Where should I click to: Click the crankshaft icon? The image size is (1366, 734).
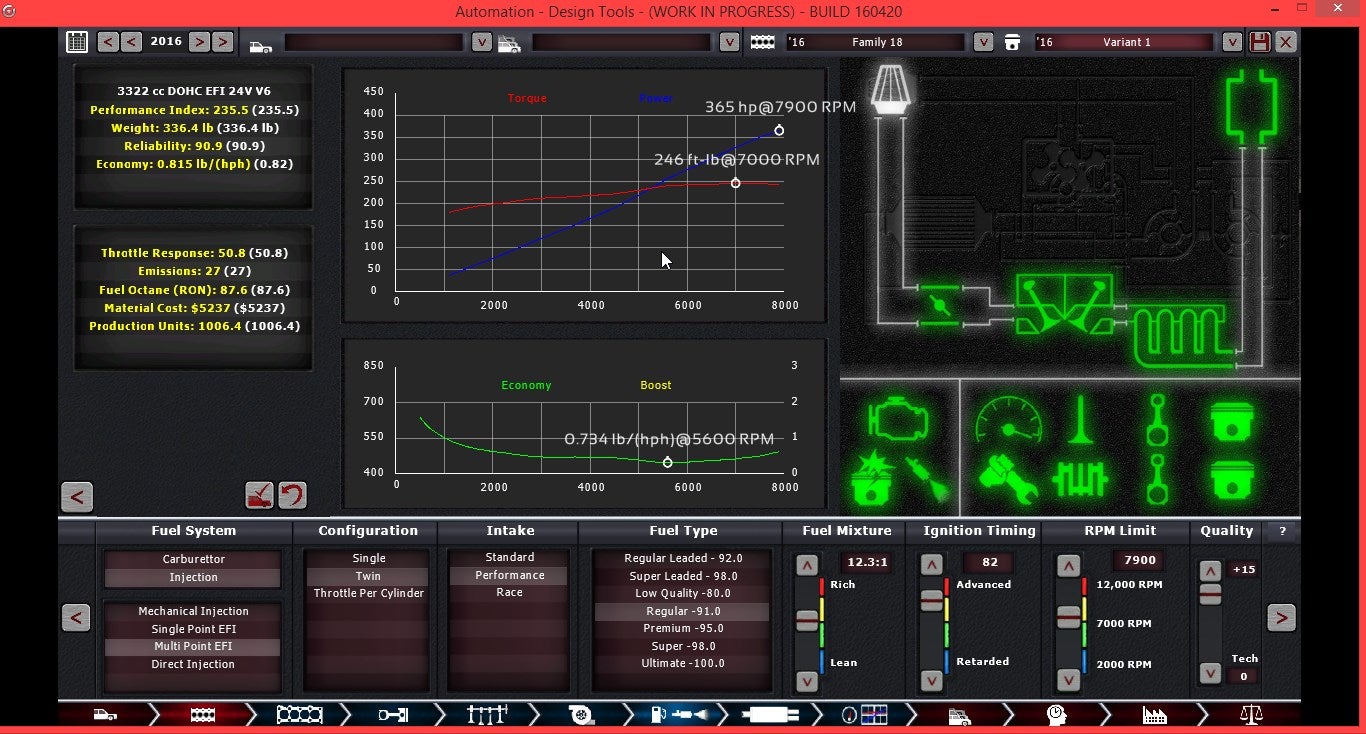click(x=1080, y=479)
